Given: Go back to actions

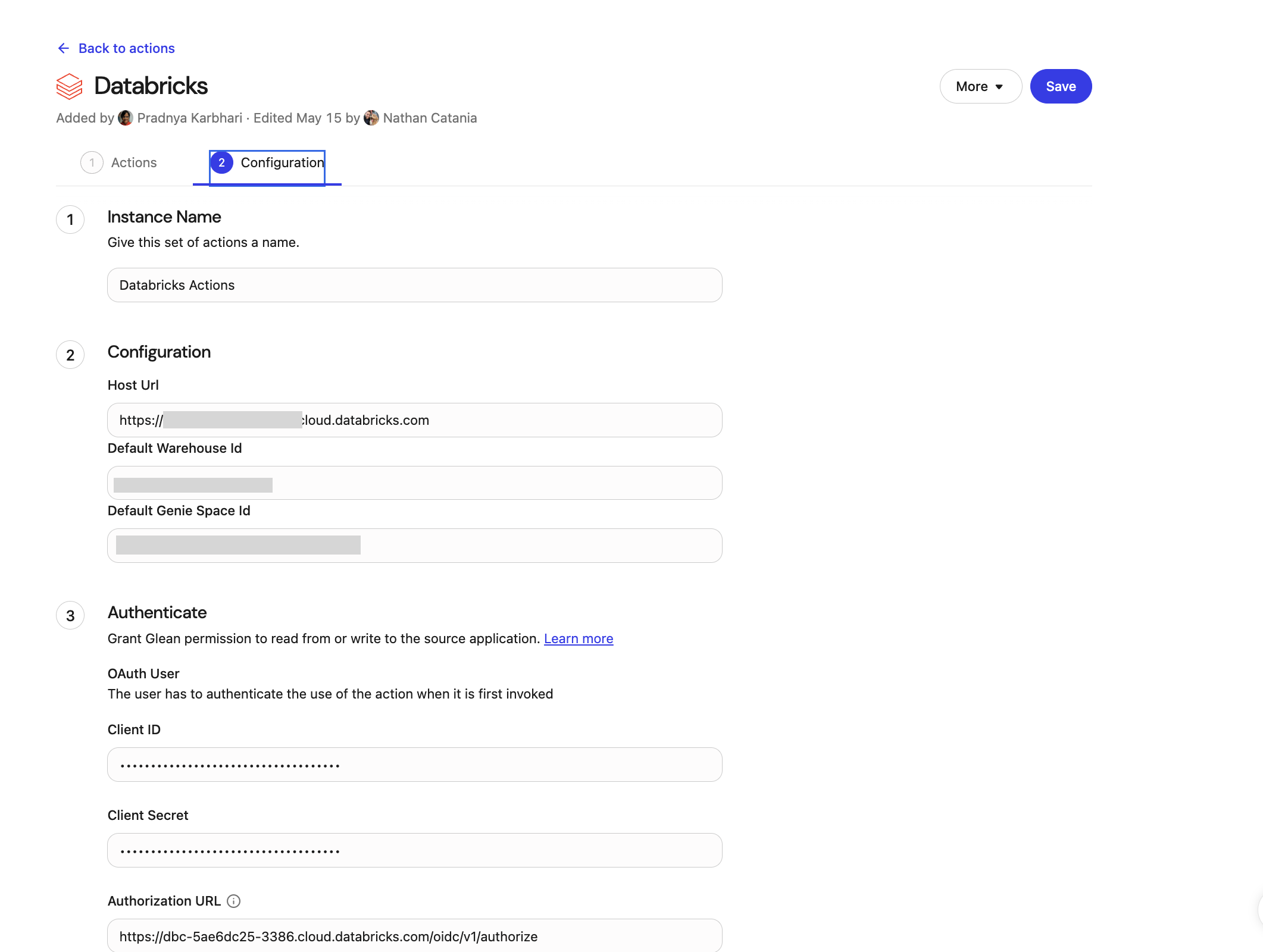Looking at the screenshot, I should coord(126,48).
